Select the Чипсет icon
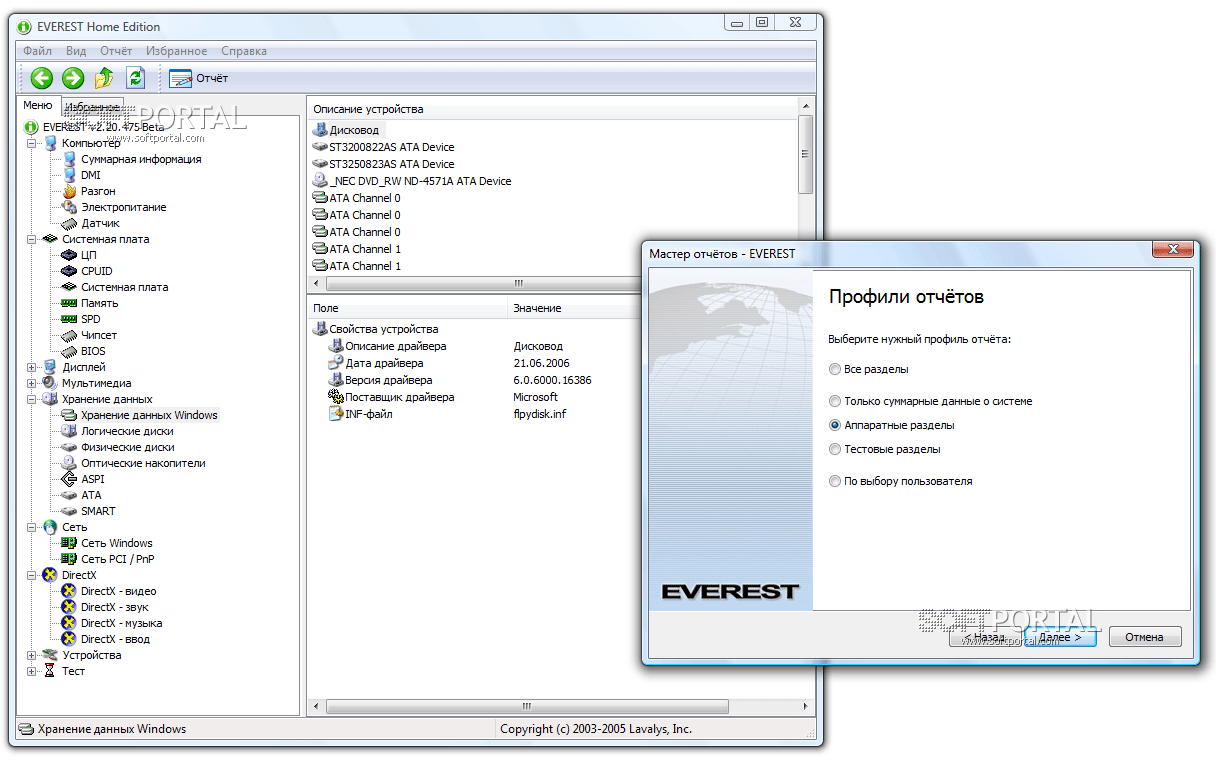1216x763 pixels. tap(69, 335)
